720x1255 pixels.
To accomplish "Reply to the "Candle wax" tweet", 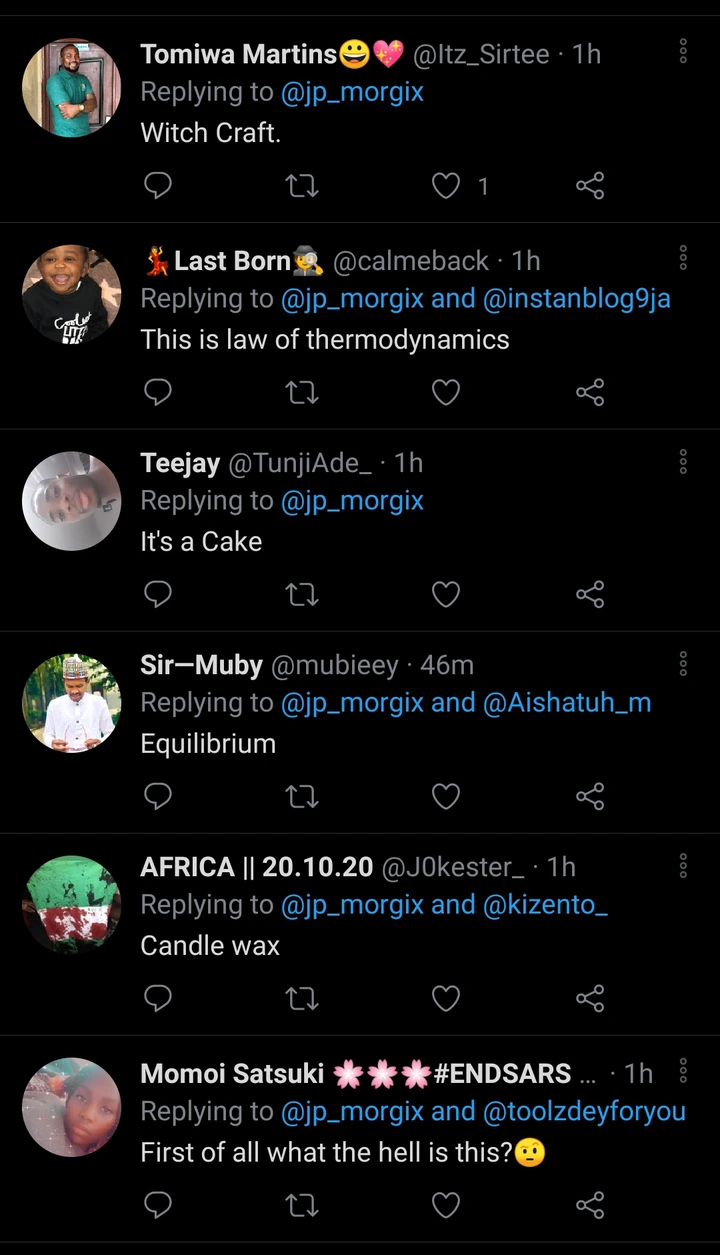I will click(158, 998).
